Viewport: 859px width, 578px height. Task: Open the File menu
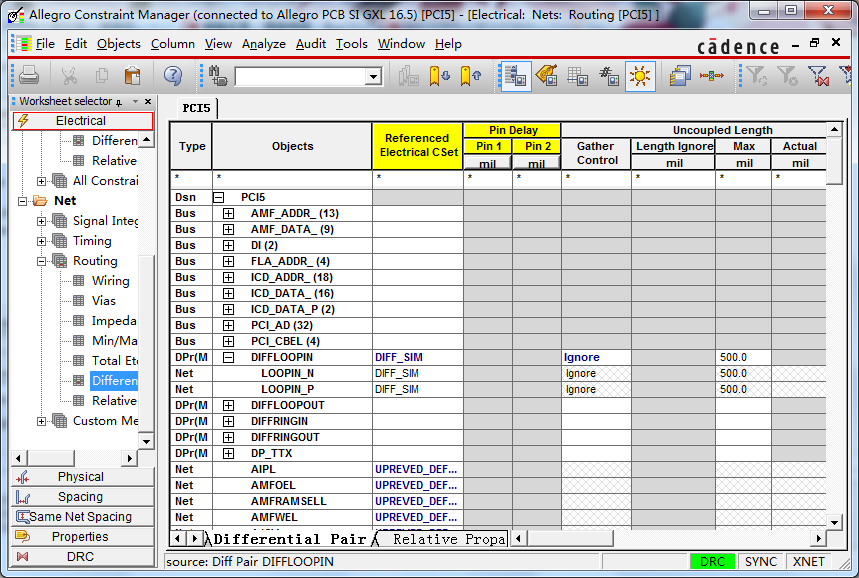pos(45,44)
